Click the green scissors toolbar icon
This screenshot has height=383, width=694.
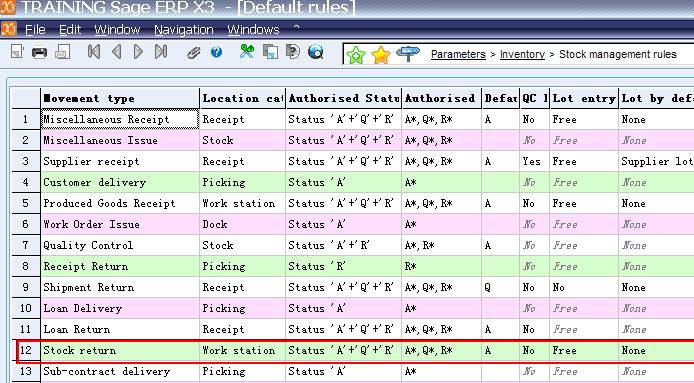[x=247, y=52]
